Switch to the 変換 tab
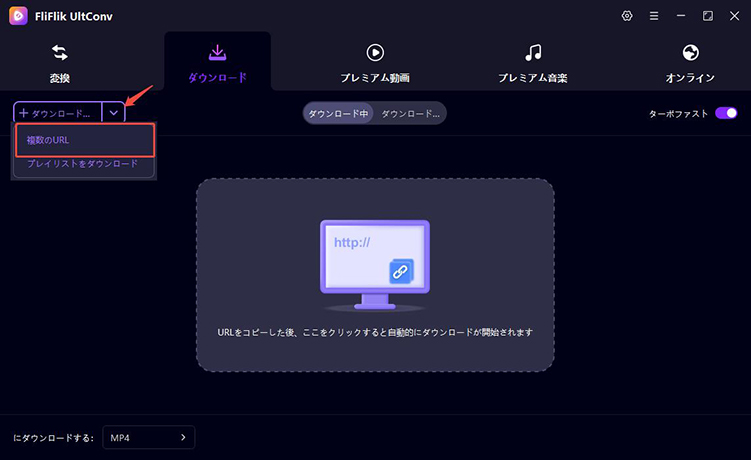 pyautogui.click(x=60, y=63)
